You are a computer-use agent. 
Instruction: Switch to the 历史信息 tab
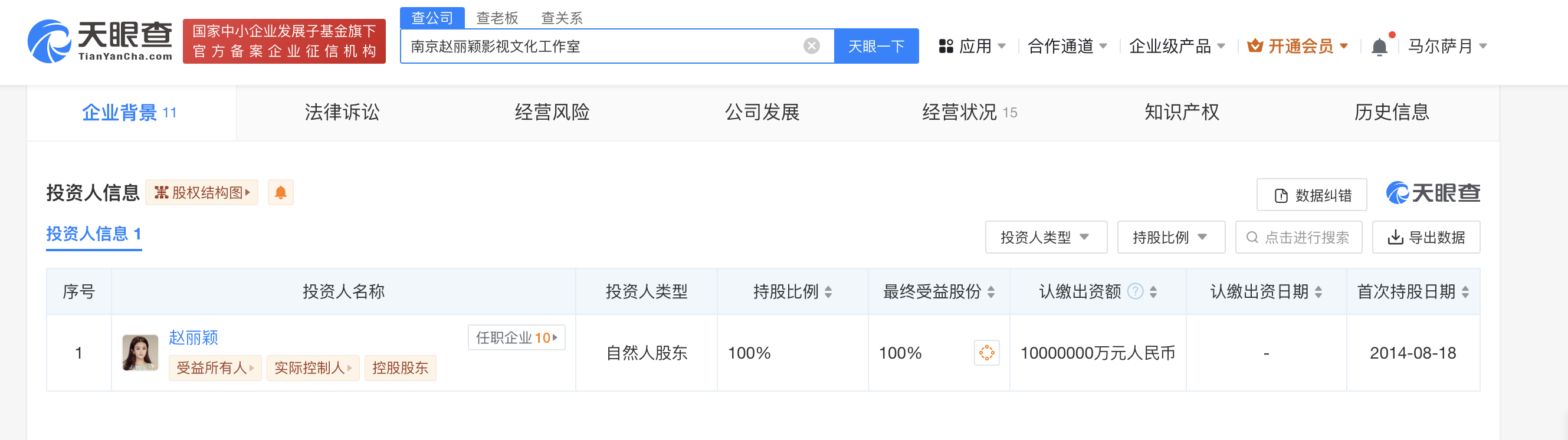click(x=1392, y=113)
